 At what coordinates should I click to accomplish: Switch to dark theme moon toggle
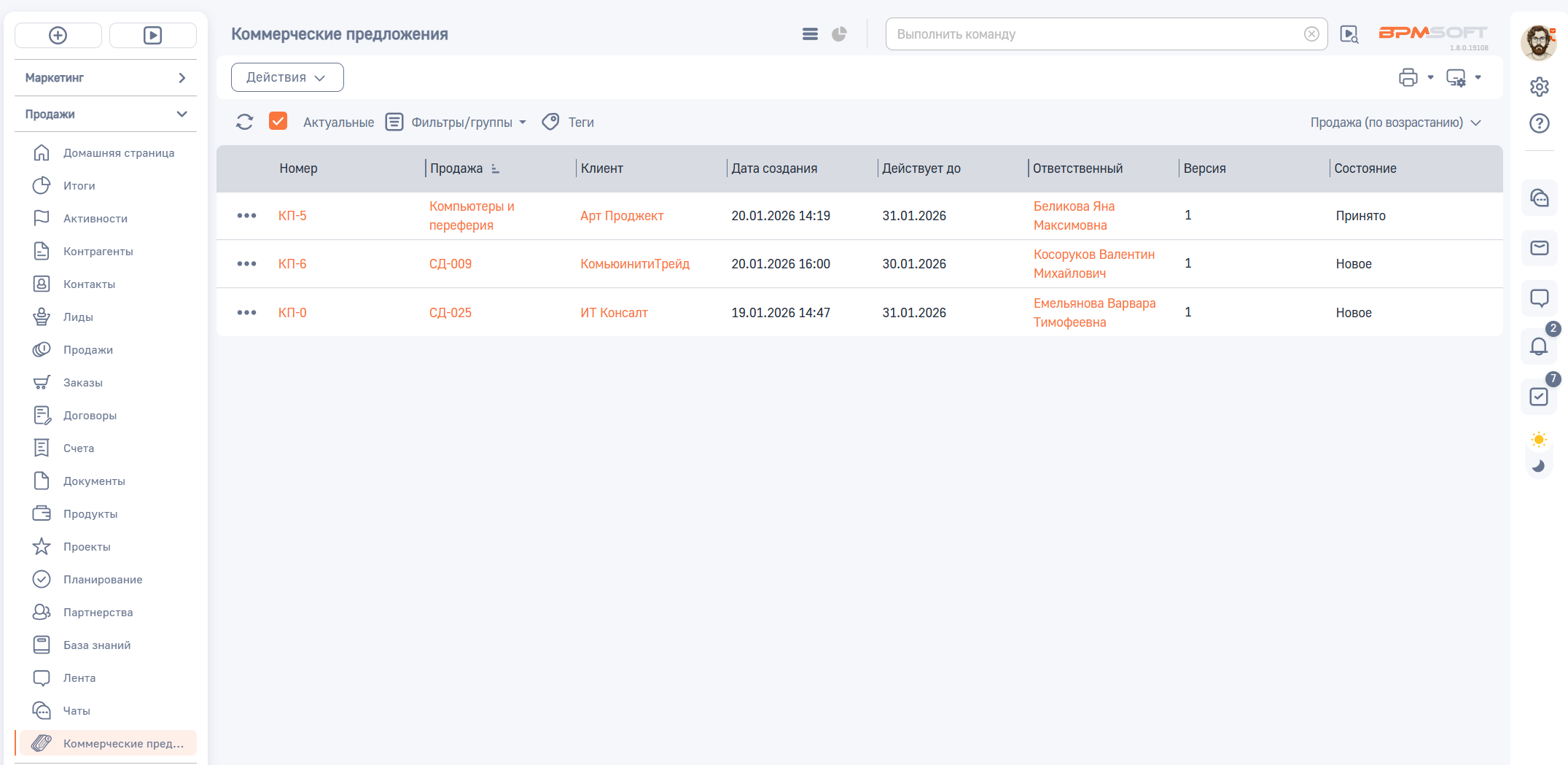pyautogui.click(x=1538, y=466)
